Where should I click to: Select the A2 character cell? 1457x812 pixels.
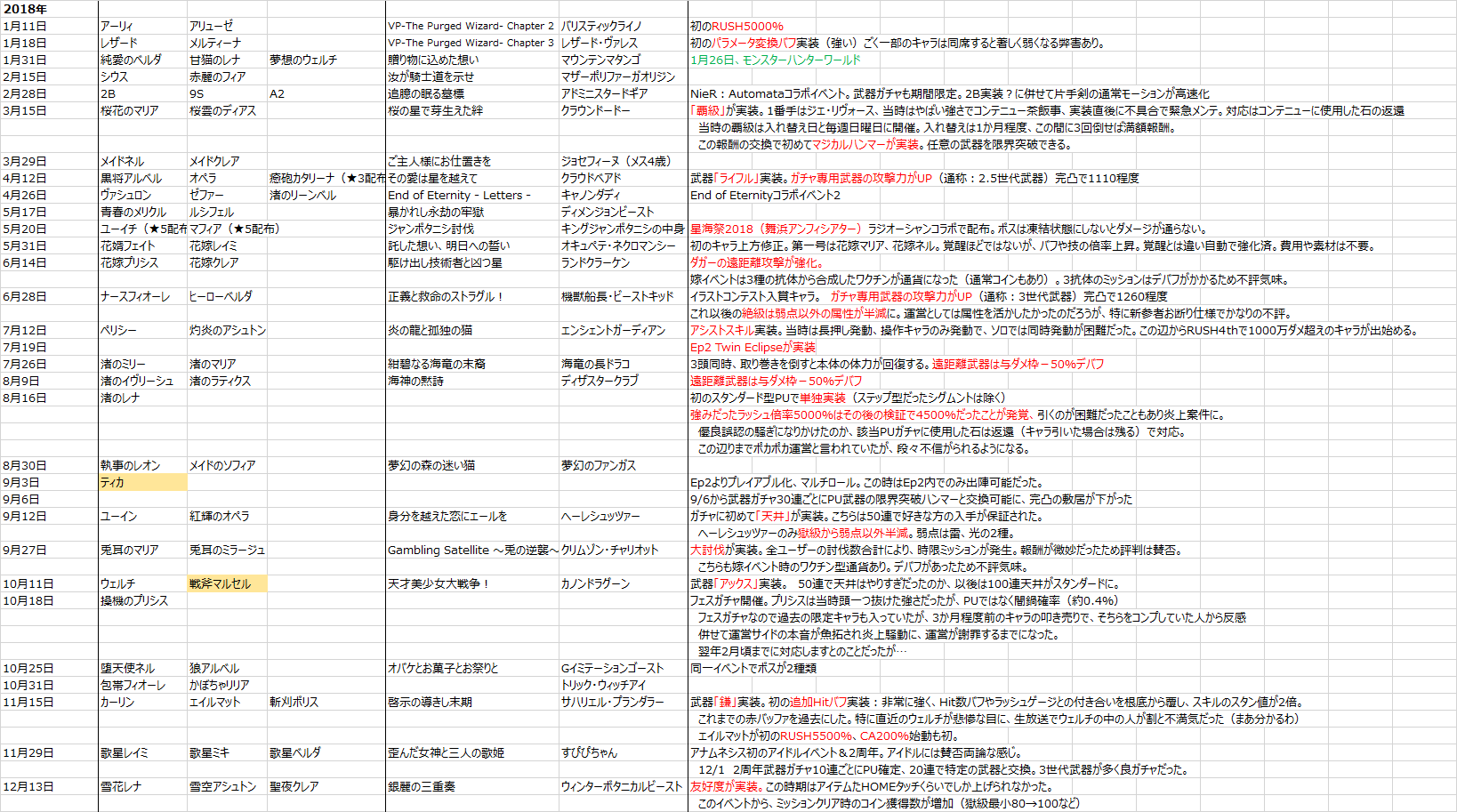[326, 93]
